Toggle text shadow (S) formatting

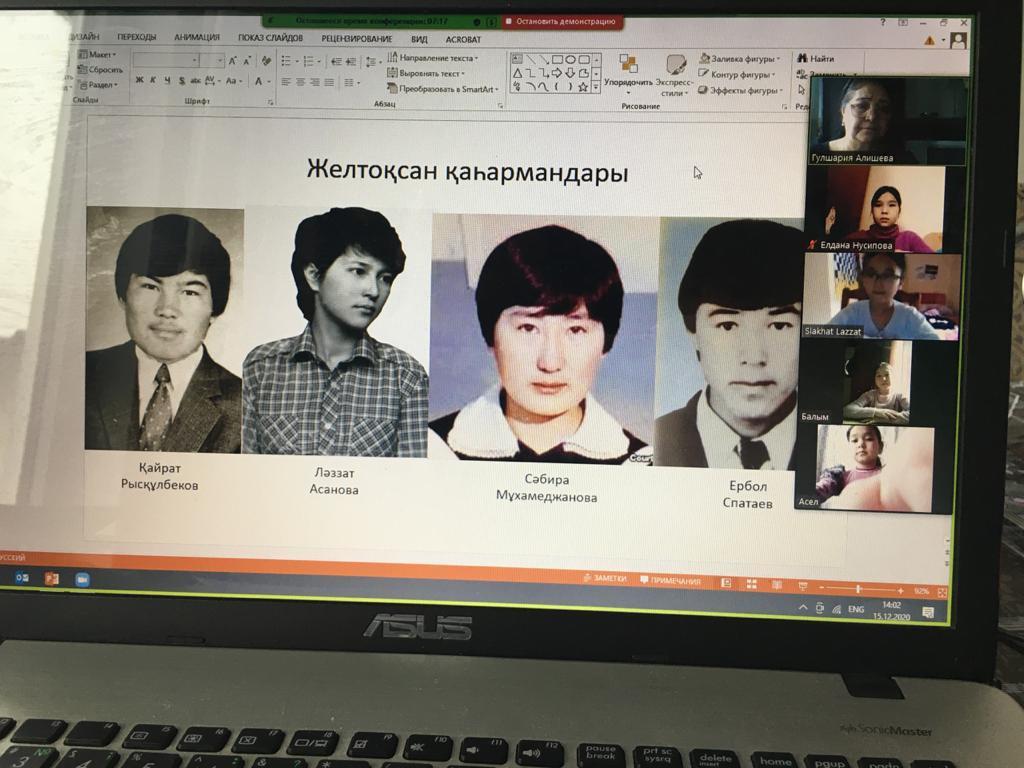182,81
